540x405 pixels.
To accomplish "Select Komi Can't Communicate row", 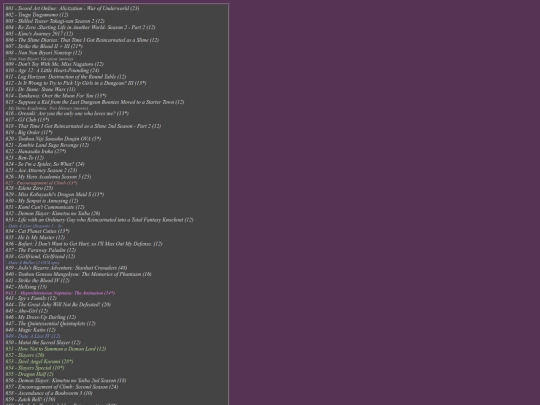I will click(x=45, y=207).
